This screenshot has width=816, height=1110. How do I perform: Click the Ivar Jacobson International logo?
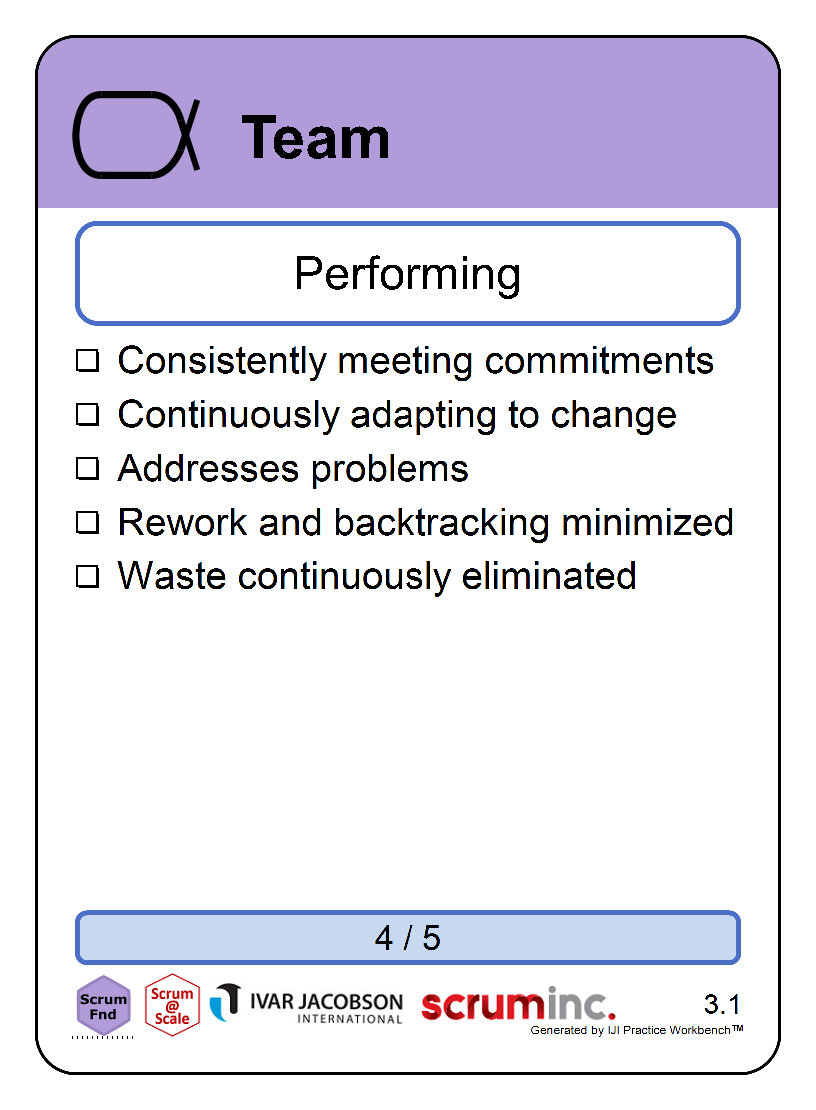(306, 1004)
